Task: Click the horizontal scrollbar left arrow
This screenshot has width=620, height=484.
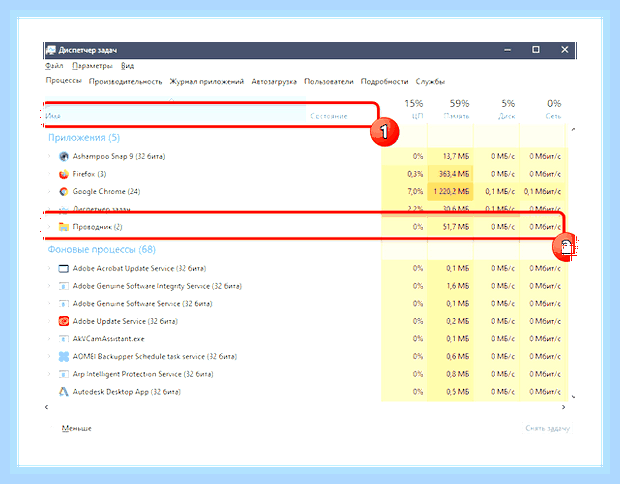Action: tap(47, 407)
